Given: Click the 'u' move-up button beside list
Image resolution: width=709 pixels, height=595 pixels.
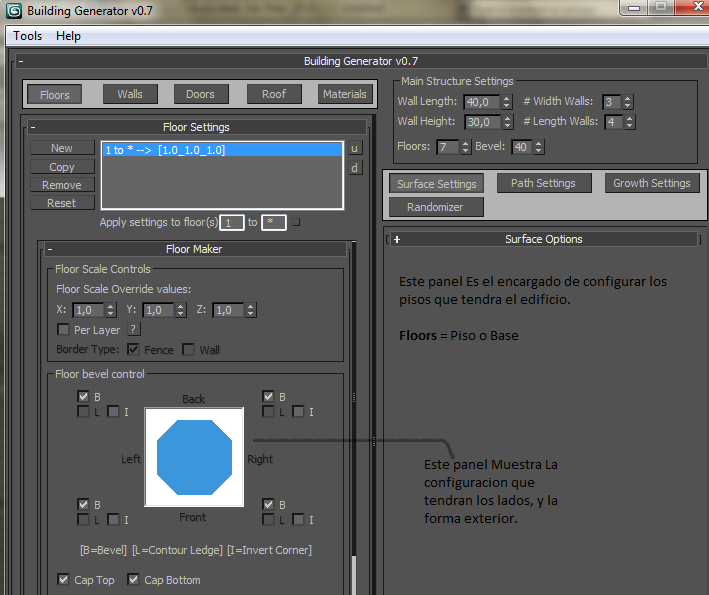Looking at the screenshot, I should (354, 148).
